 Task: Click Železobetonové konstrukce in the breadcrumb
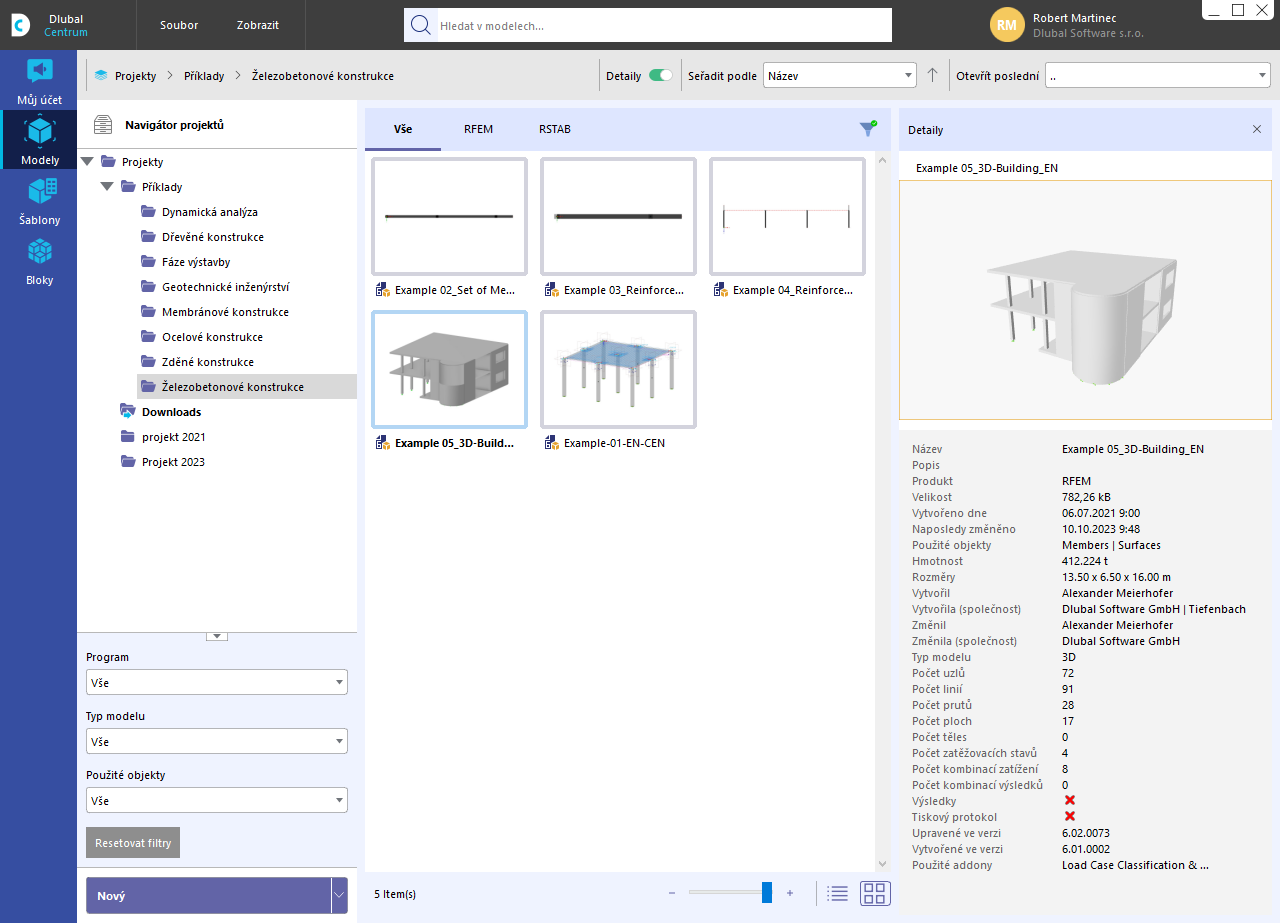[x=323, y=76]
